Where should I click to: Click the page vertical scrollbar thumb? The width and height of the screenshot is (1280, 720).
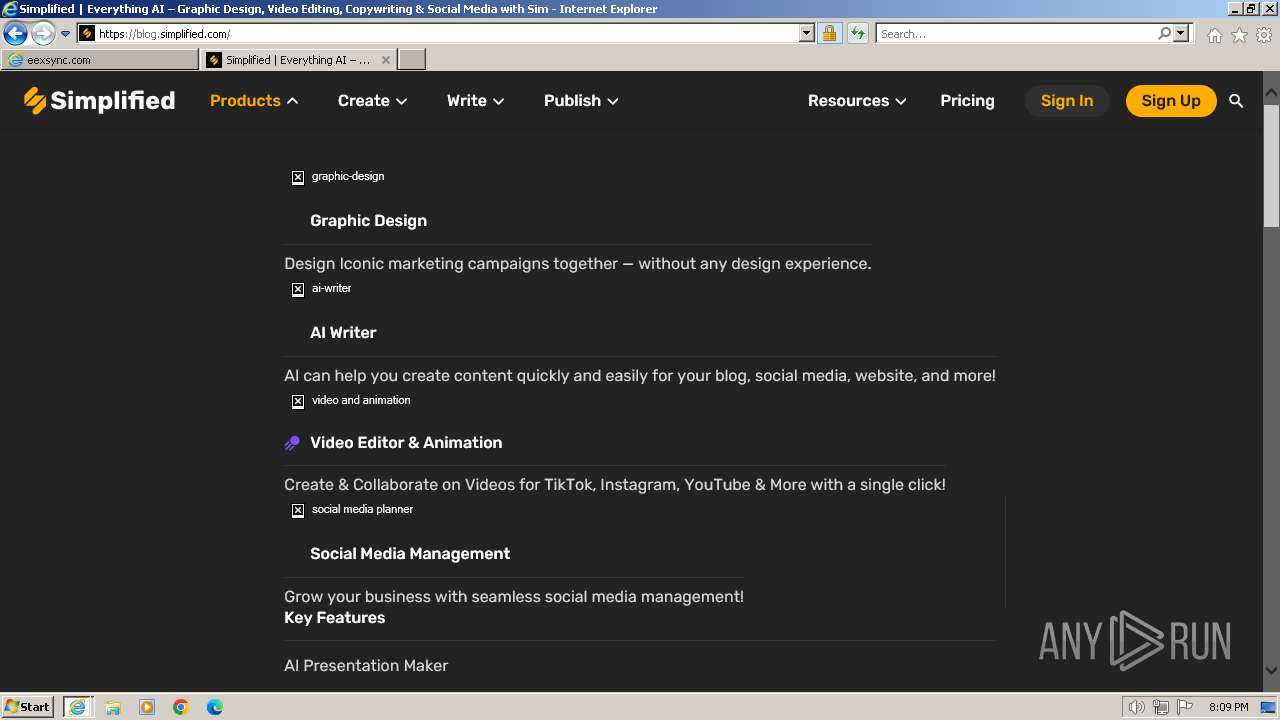pos(1271,165)
